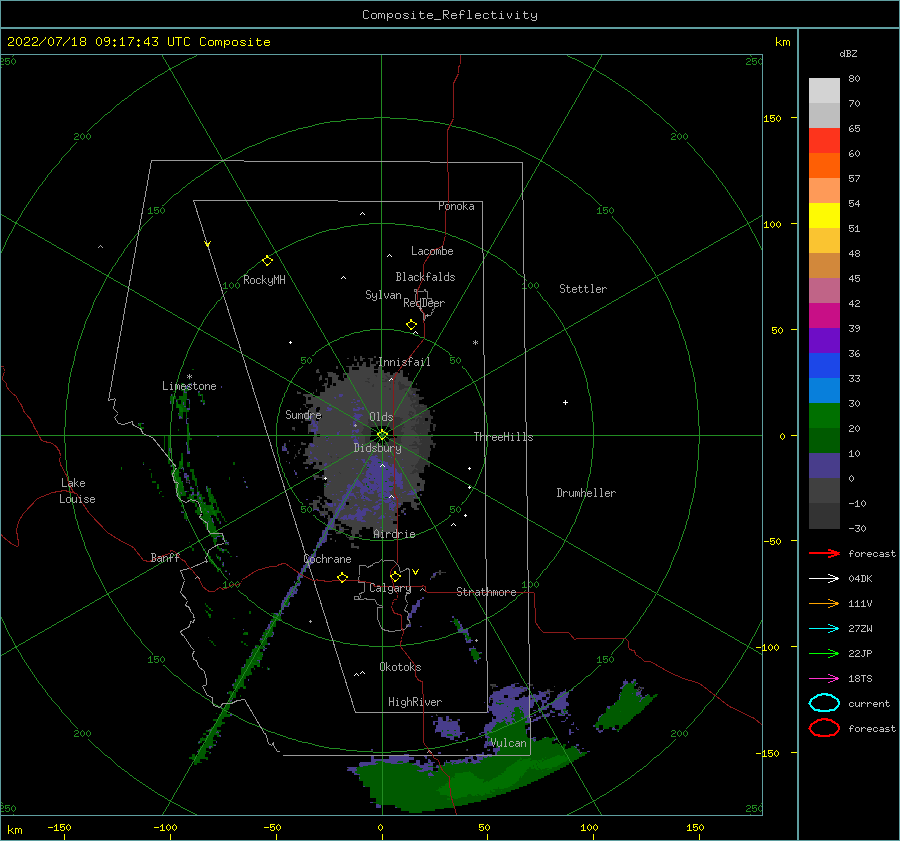Screen dimensions: 900x841
Task: Click the Okotoks city label
Action: (x=400, y=667)
